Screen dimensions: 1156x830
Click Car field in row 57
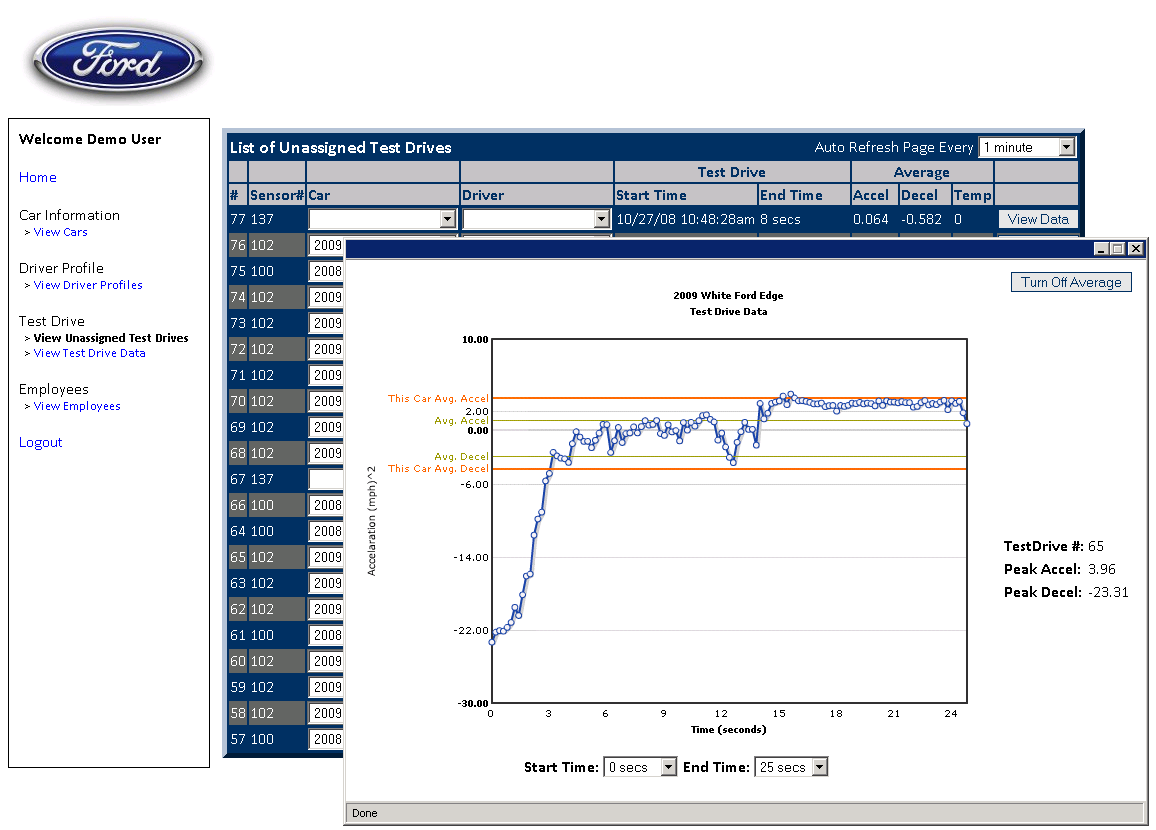tap(326, 739)
